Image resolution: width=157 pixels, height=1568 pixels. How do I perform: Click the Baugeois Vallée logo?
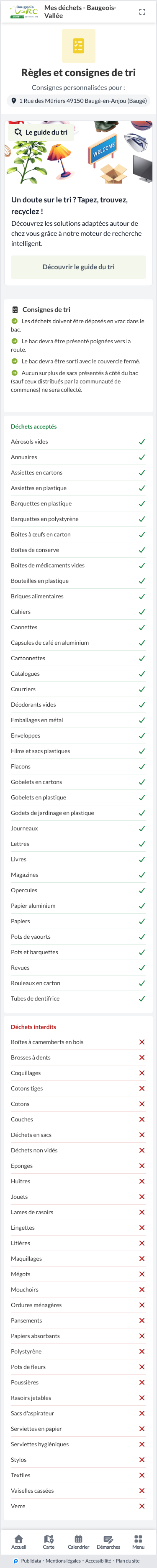coord(24,12)
